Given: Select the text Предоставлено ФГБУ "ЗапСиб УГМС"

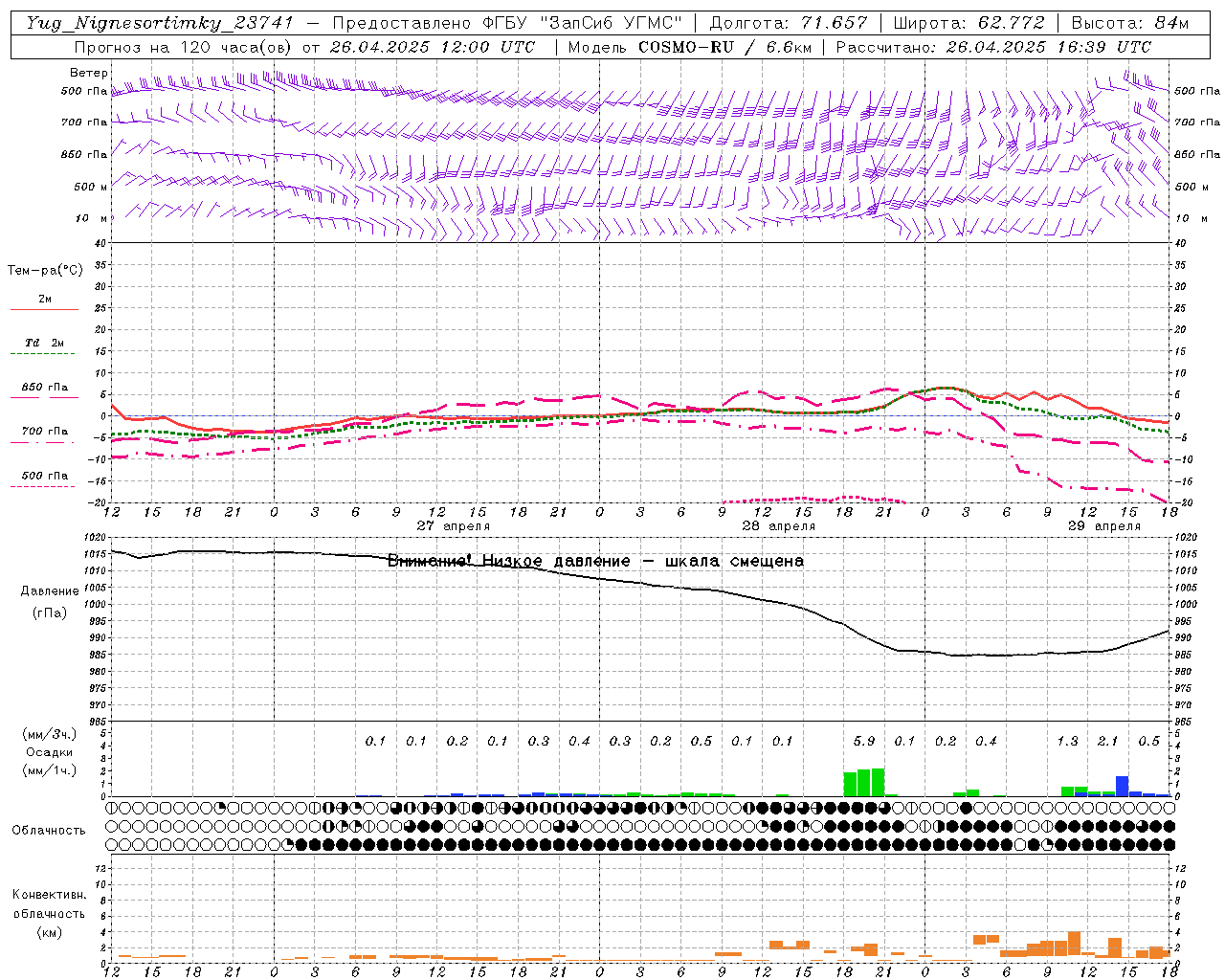Looking at the screenshot, I should tap(507, 24).
